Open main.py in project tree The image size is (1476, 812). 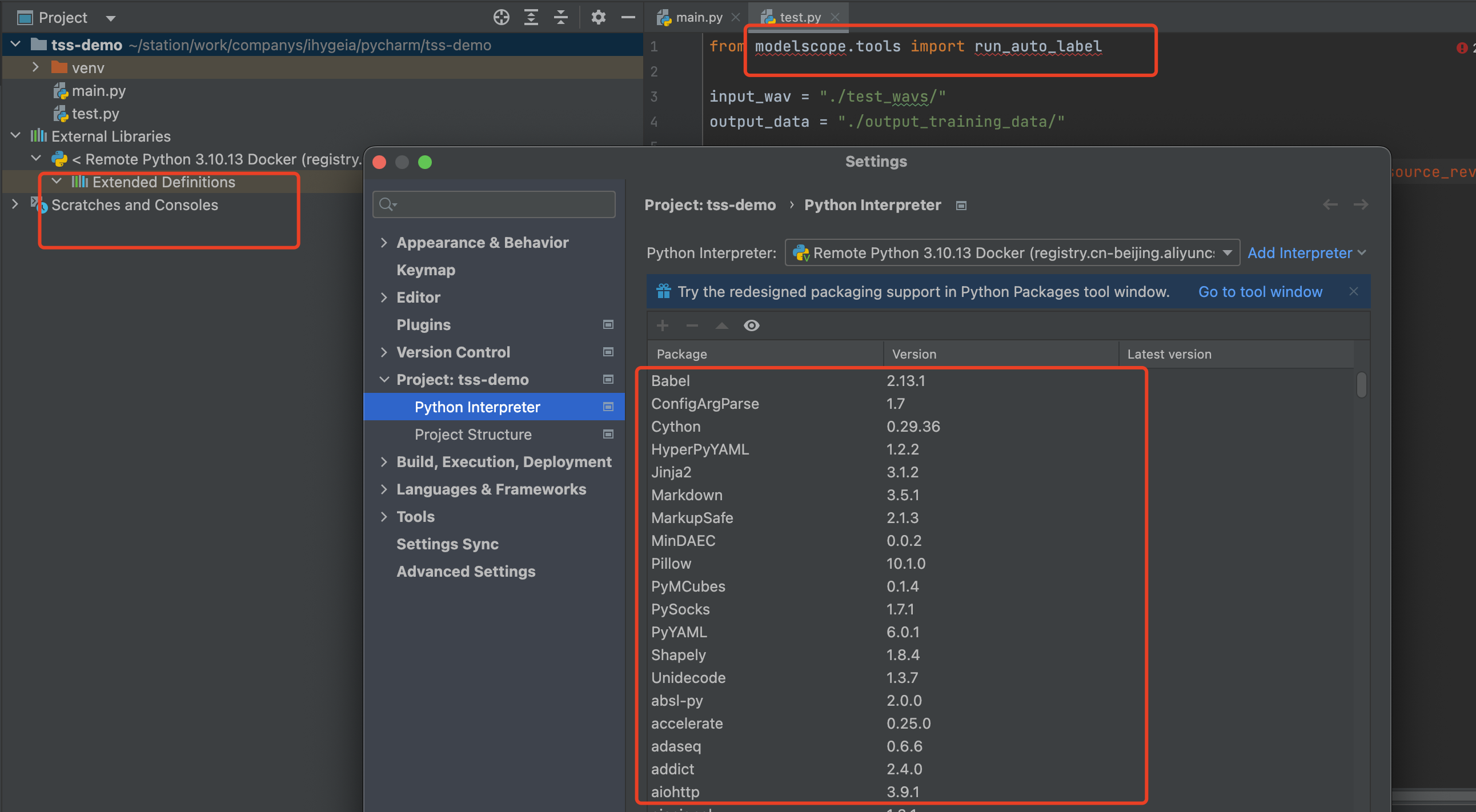click(99, 90)
